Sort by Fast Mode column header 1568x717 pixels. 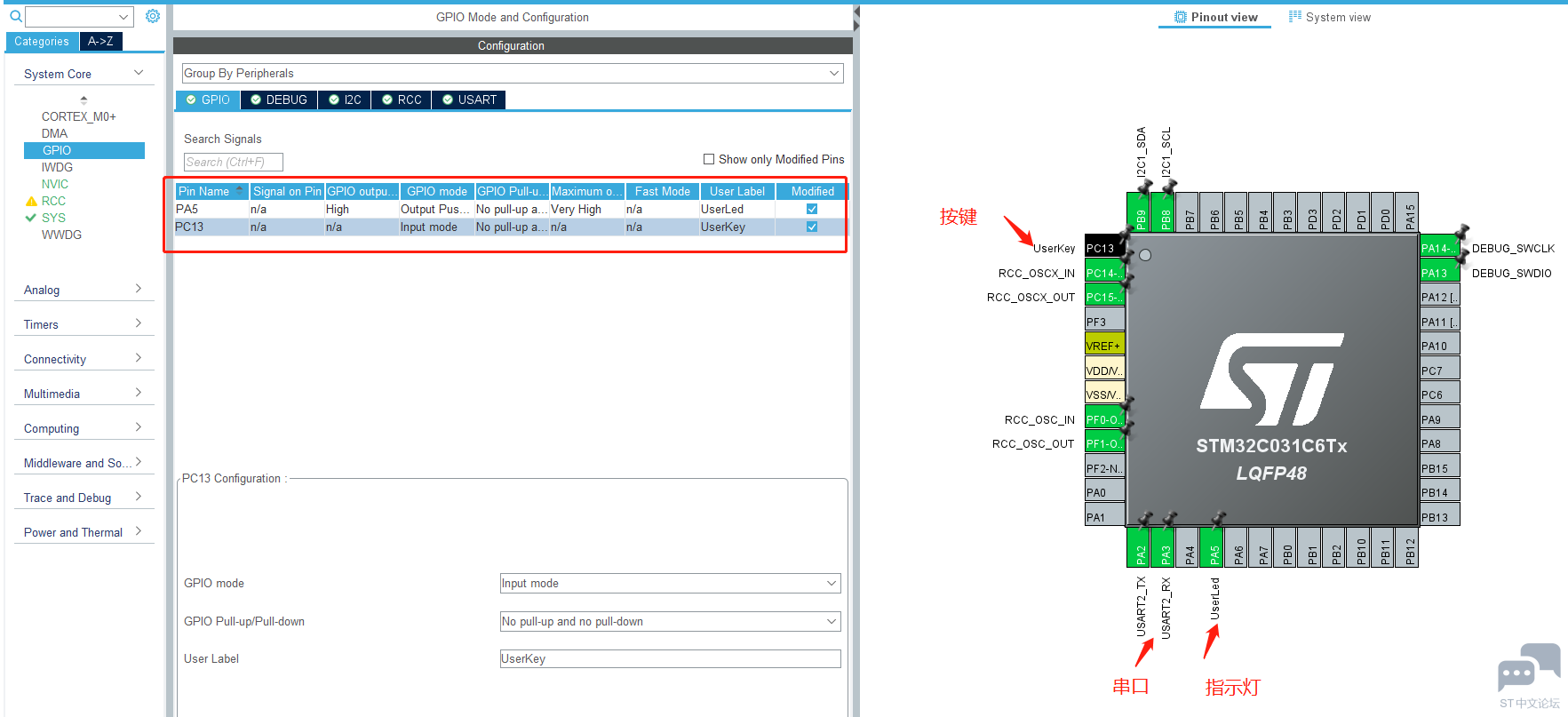[x=663, y=192]
